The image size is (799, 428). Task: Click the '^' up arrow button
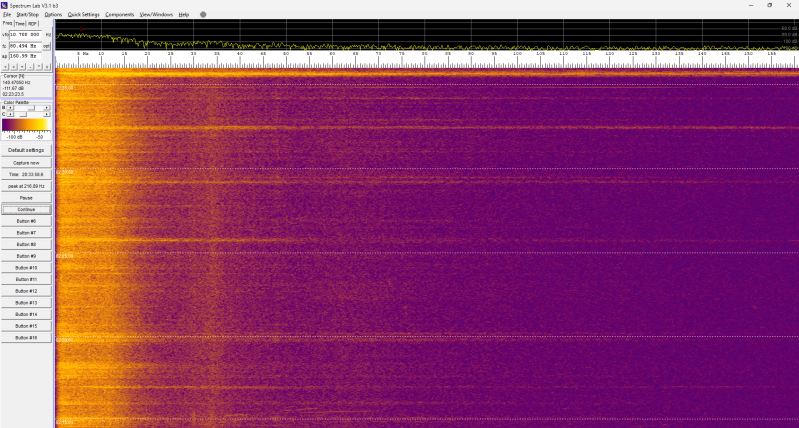(x=39, y=67)
